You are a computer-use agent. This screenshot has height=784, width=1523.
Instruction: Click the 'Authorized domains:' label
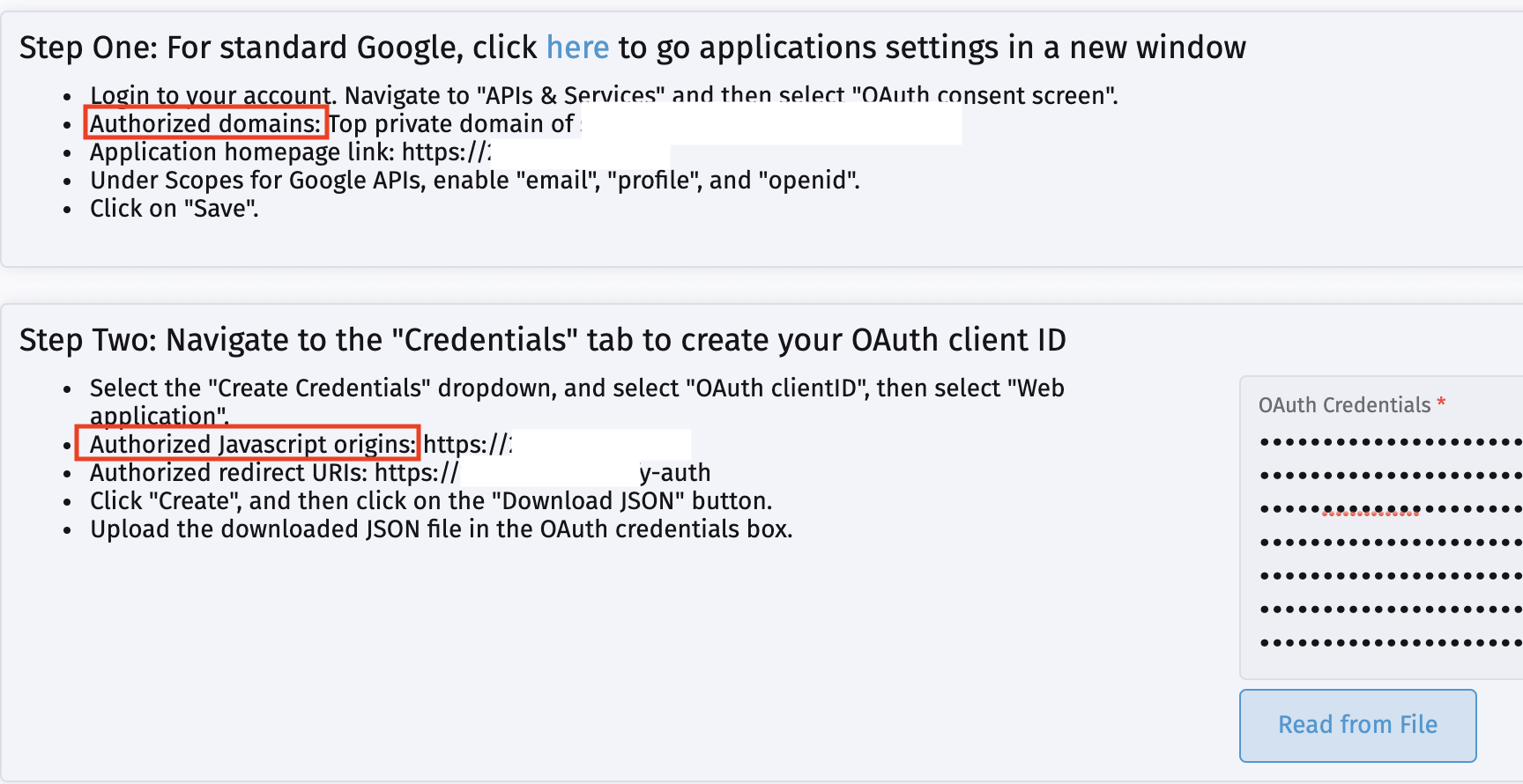click(205, 123)
